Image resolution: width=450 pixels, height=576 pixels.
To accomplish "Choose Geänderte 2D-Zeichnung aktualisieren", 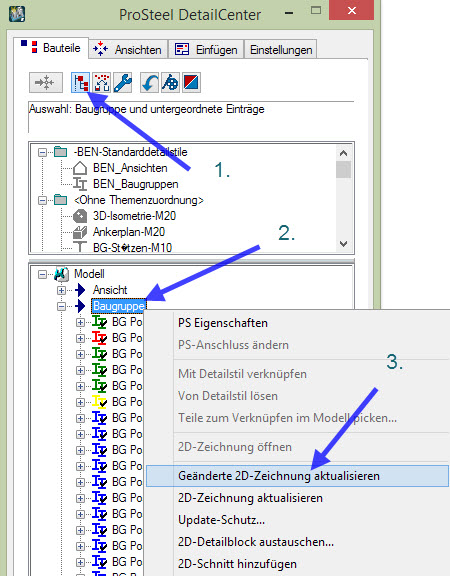I will tap(297, 476).
